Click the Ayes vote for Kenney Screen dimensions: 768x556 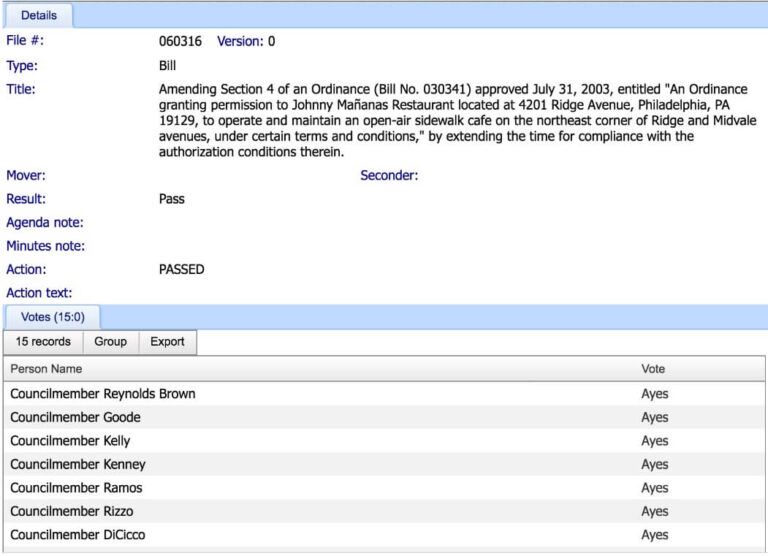[x=655, y=464]
